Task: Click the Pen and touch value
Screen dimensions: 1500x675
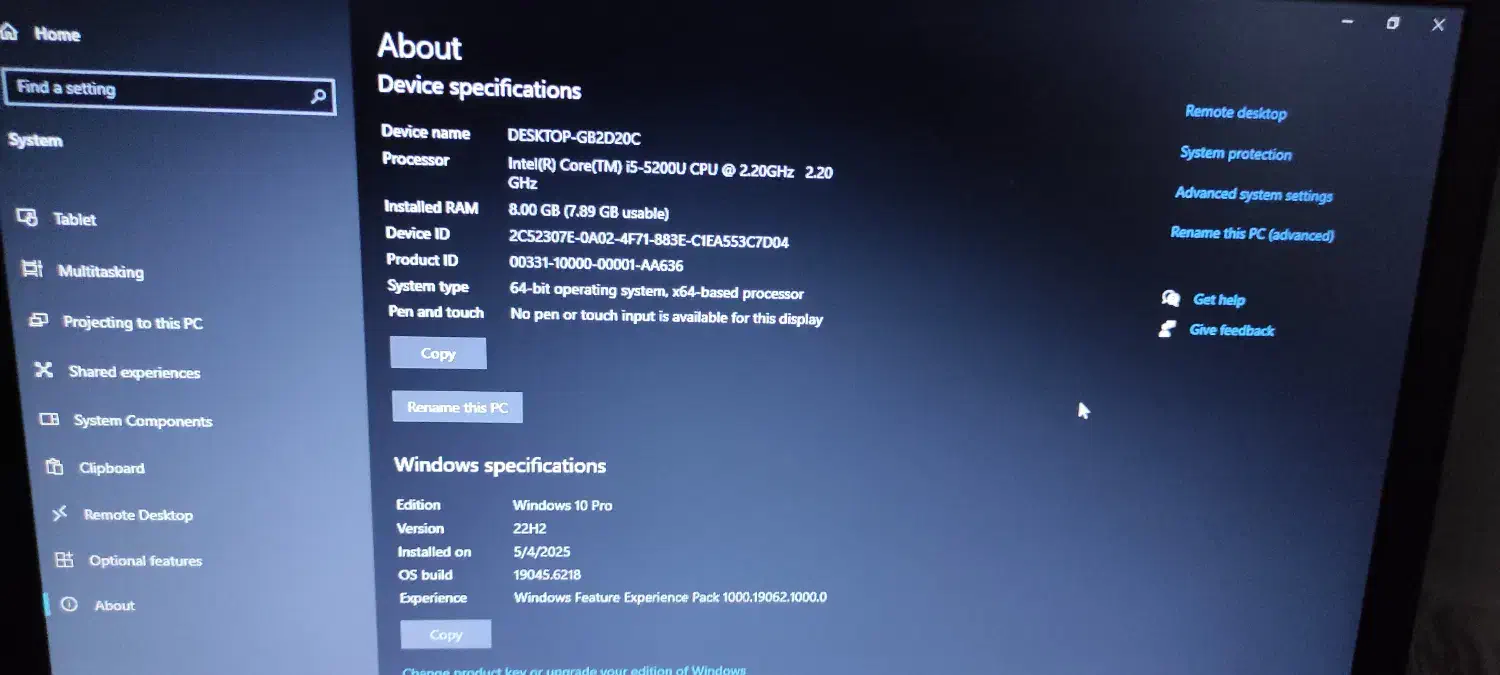Action: 666,317
